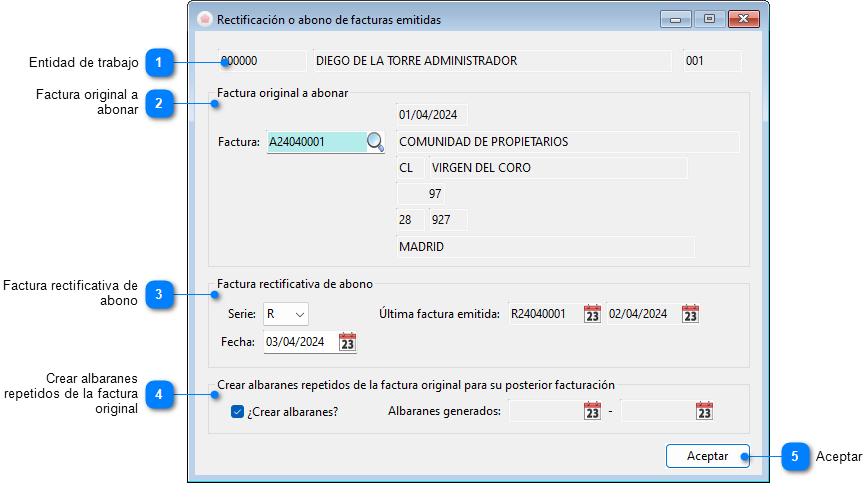
Task: Click the MADRID city field
Action: (x=545, y=246)
